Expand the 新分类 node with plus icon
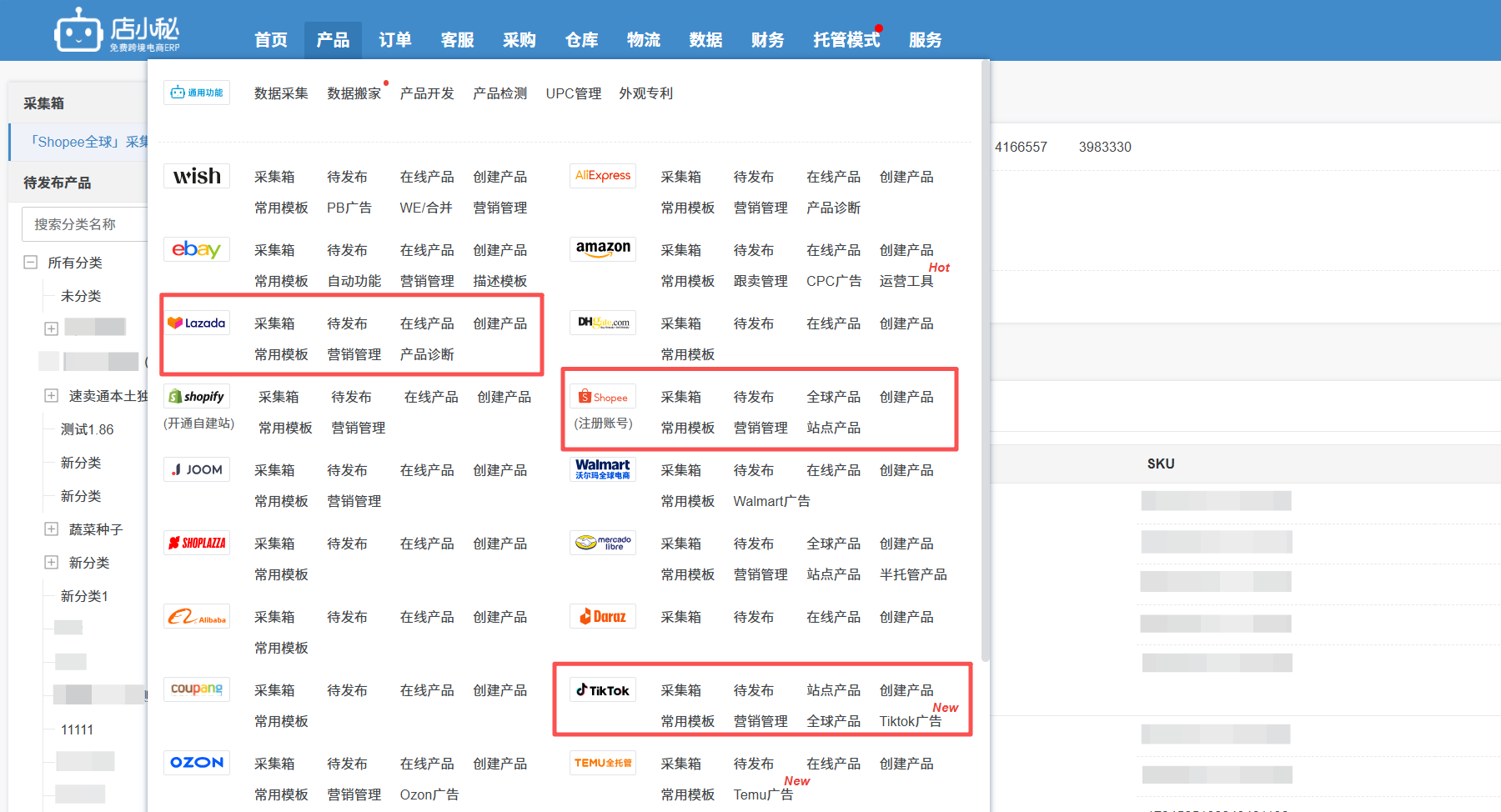Screen dimensions: 1501x812 [x=52, y=563]
